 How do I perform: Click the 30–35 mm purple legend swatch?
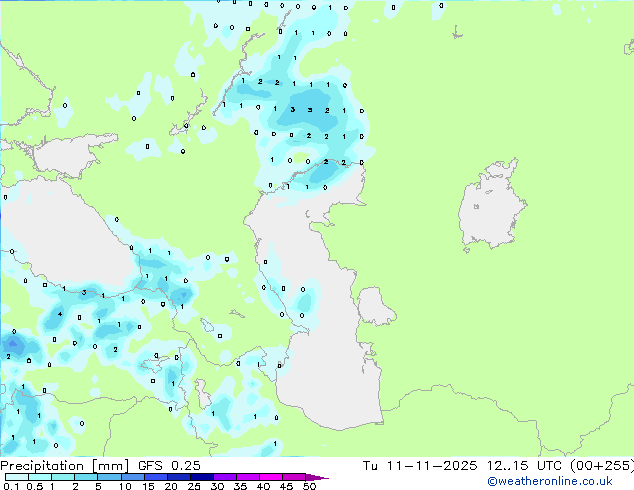coord(224,477)
